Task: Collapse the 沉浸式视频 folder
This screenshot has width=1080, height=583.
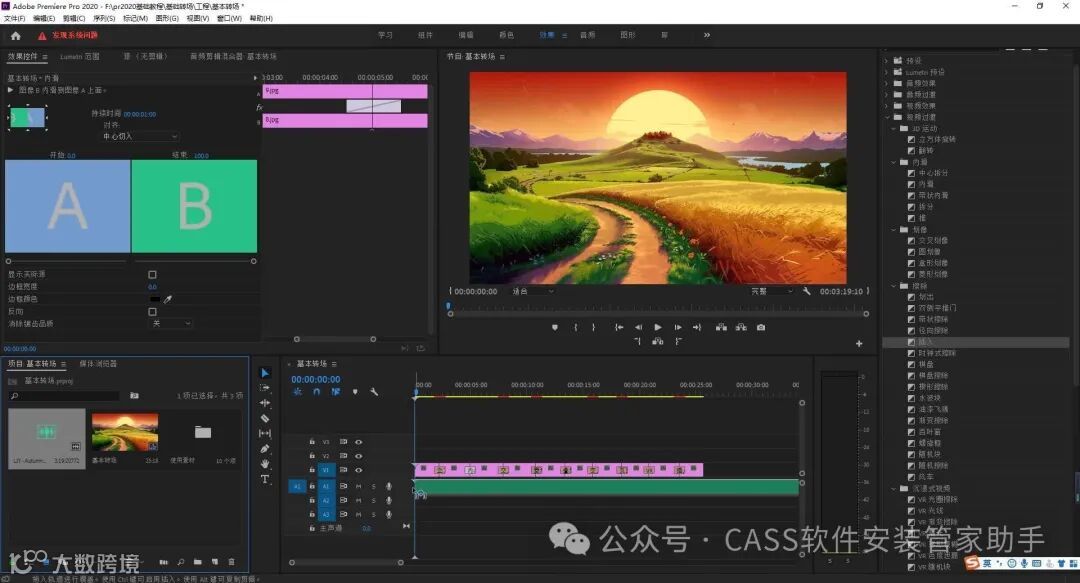Action: tap(894, 488)
